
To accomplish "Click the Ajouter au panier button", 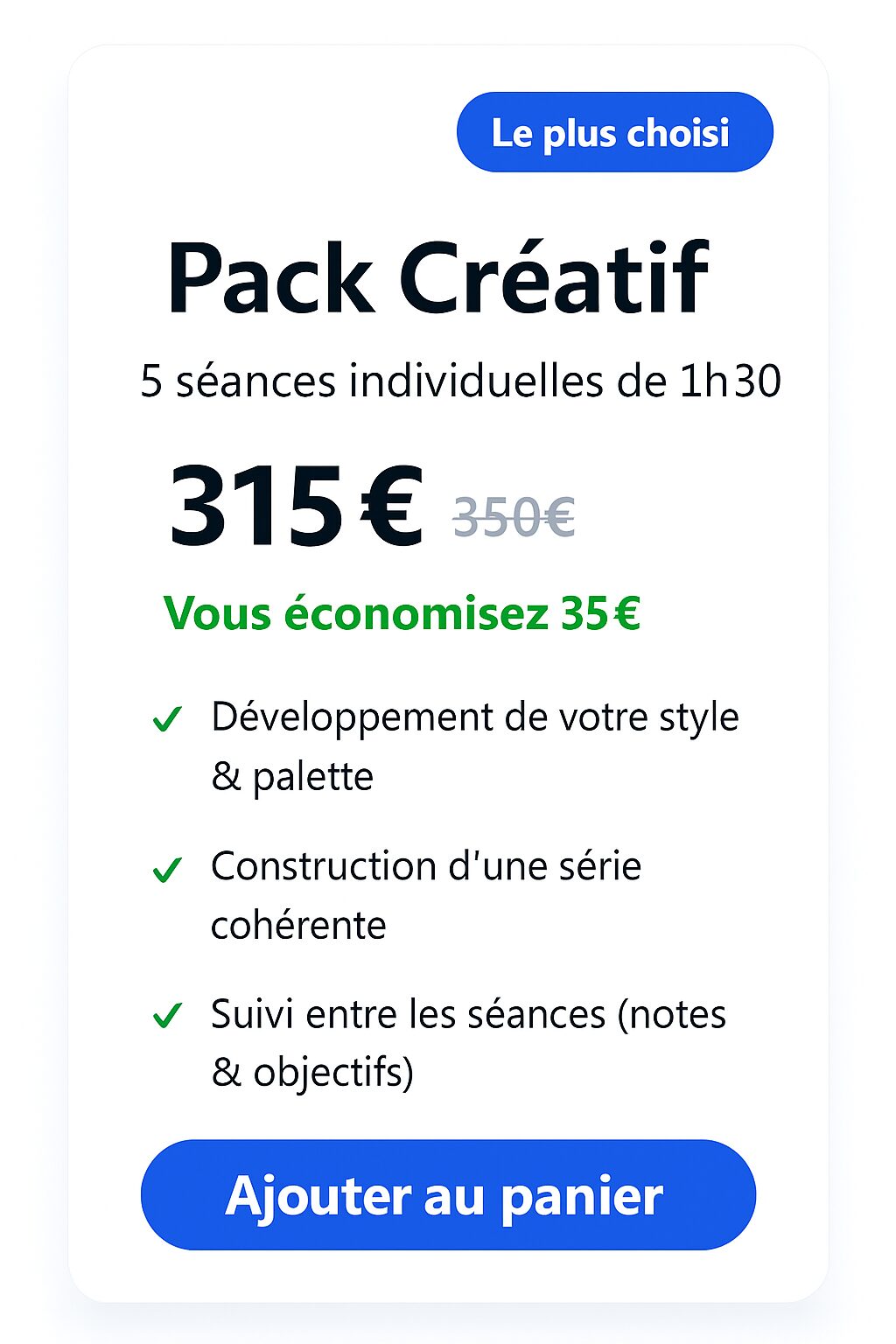I will [448, 1194].
